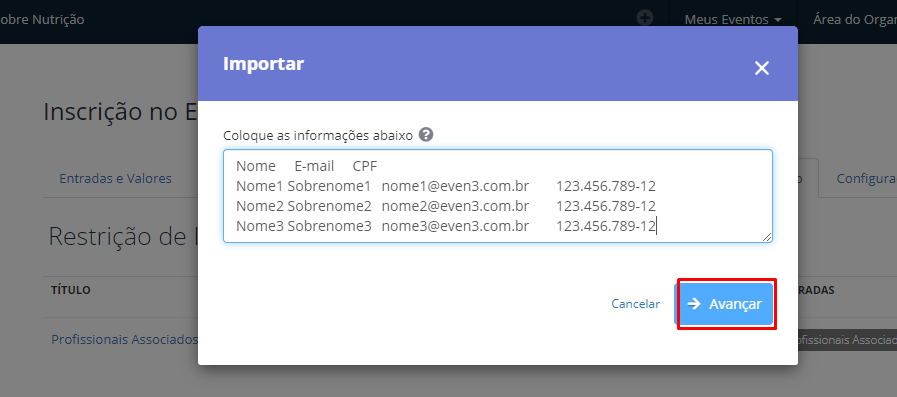Click the Importar dialog title
Screen dimensions: 897x397
pyautogui.click(x=264, y=63)
